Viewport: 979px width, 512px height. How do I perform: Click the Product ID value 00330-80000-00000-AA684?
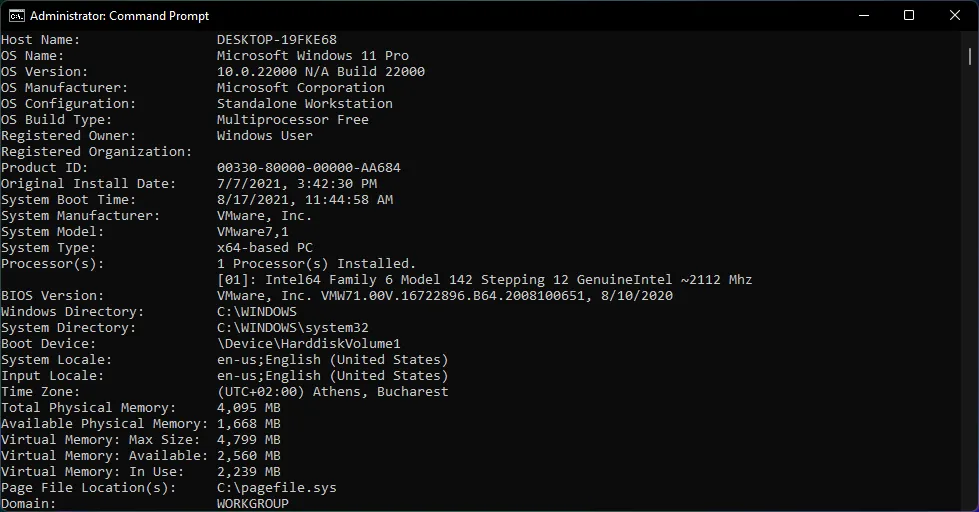click(309, 168)
